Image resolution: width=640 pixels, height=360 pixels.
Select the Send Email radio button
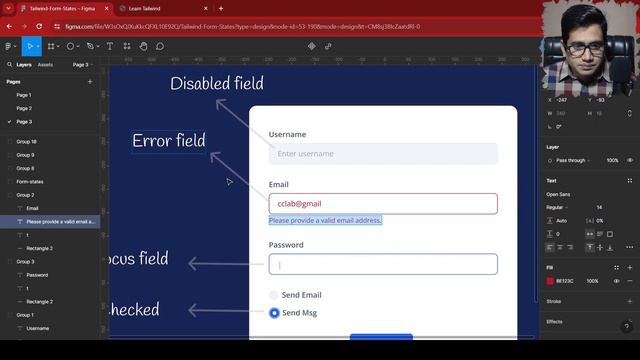pos(273,295)
